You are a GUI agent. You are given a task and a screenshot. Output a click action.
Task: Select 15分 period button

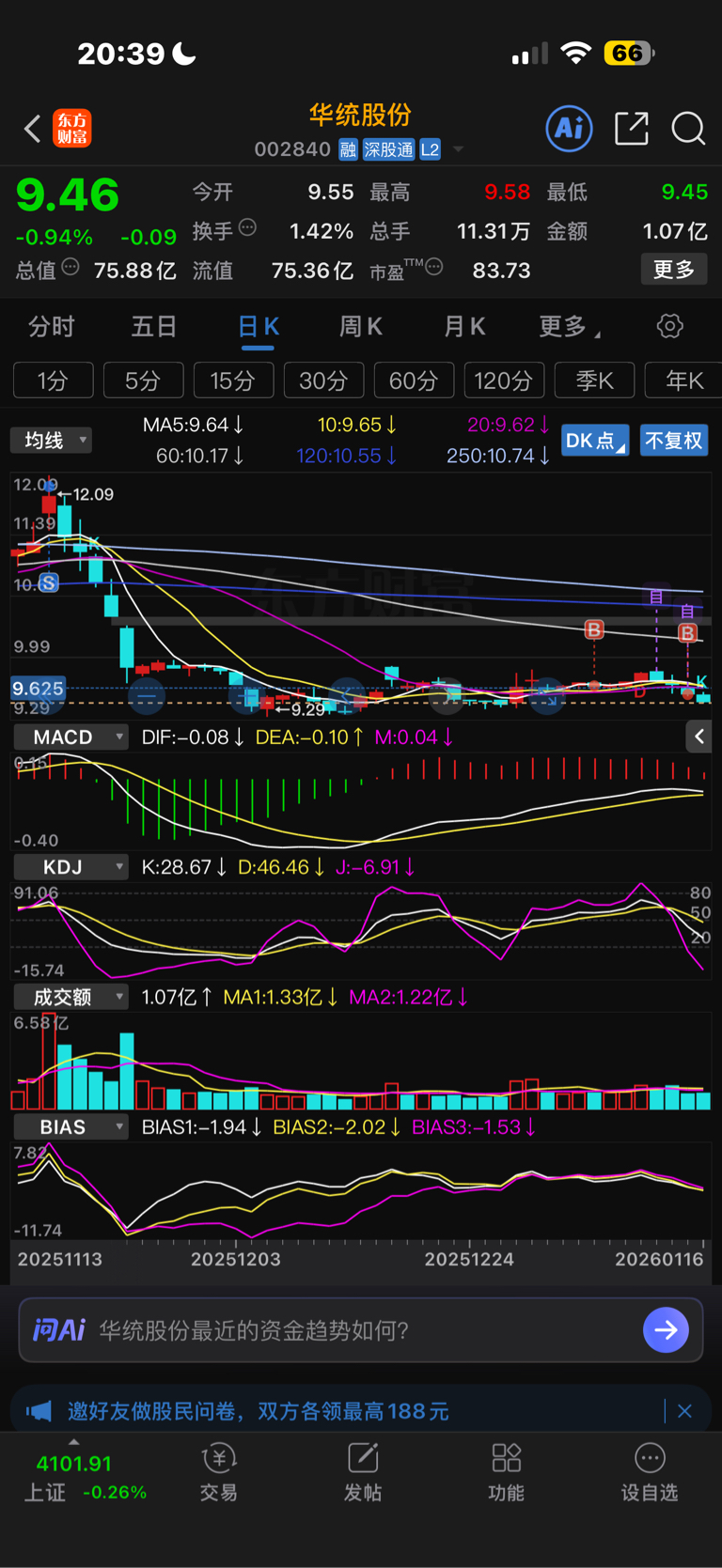(233, 380)
